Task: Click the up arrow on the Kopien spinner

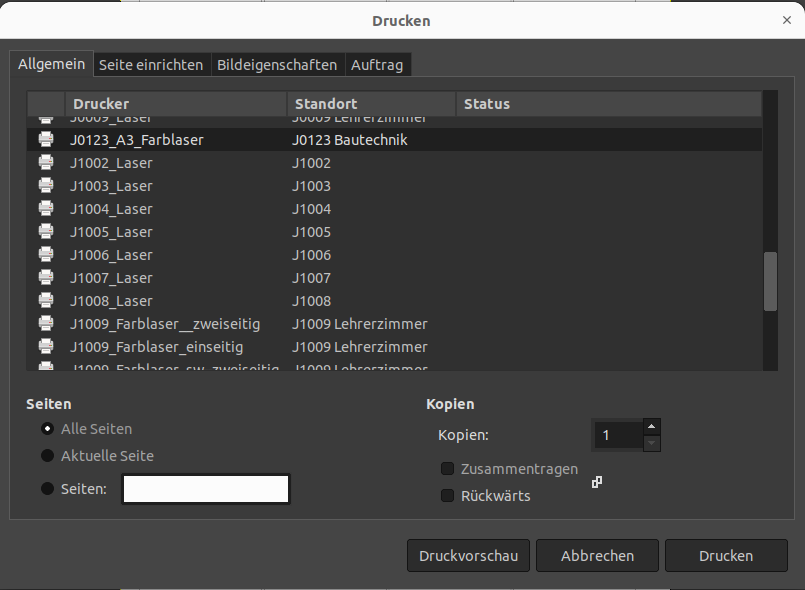Action: pos(651,427)
